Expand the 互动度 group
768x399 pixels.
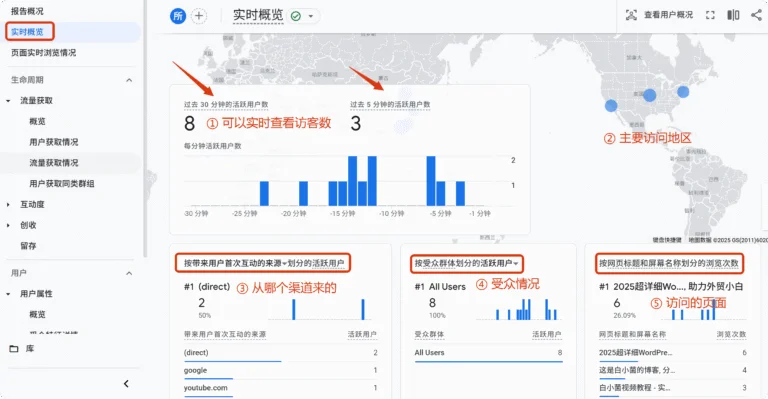click(8, 205)
